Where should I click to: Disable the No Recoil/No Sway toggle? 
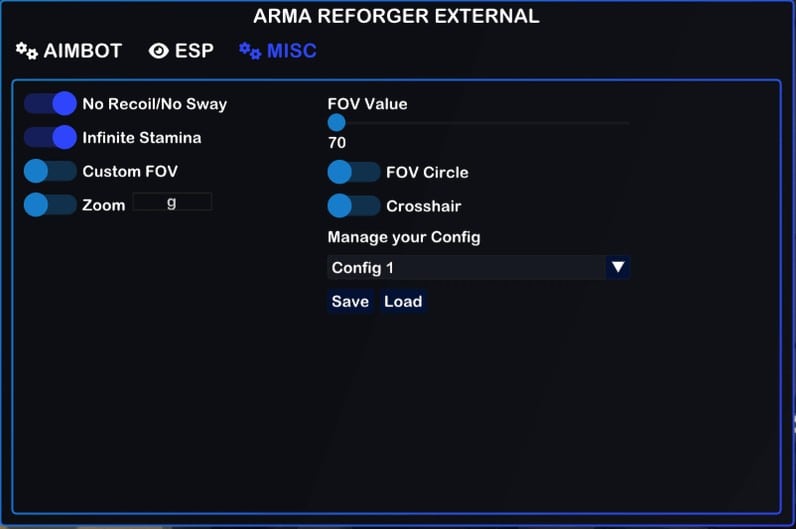click(51, 104)
